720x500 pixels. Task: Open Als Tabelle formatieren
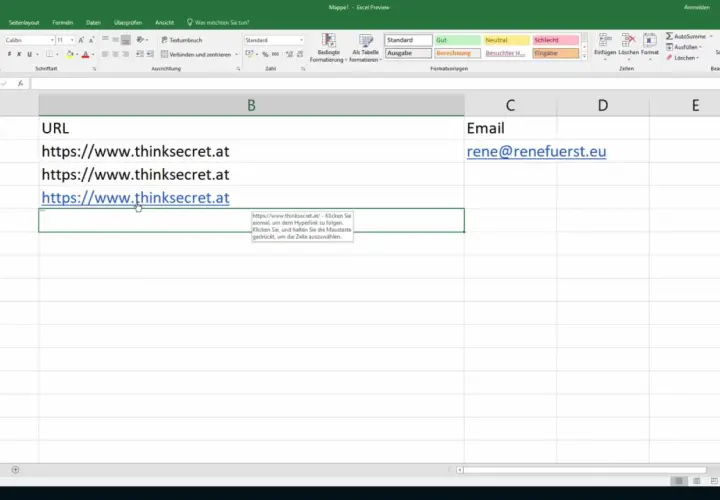[366, 47]
